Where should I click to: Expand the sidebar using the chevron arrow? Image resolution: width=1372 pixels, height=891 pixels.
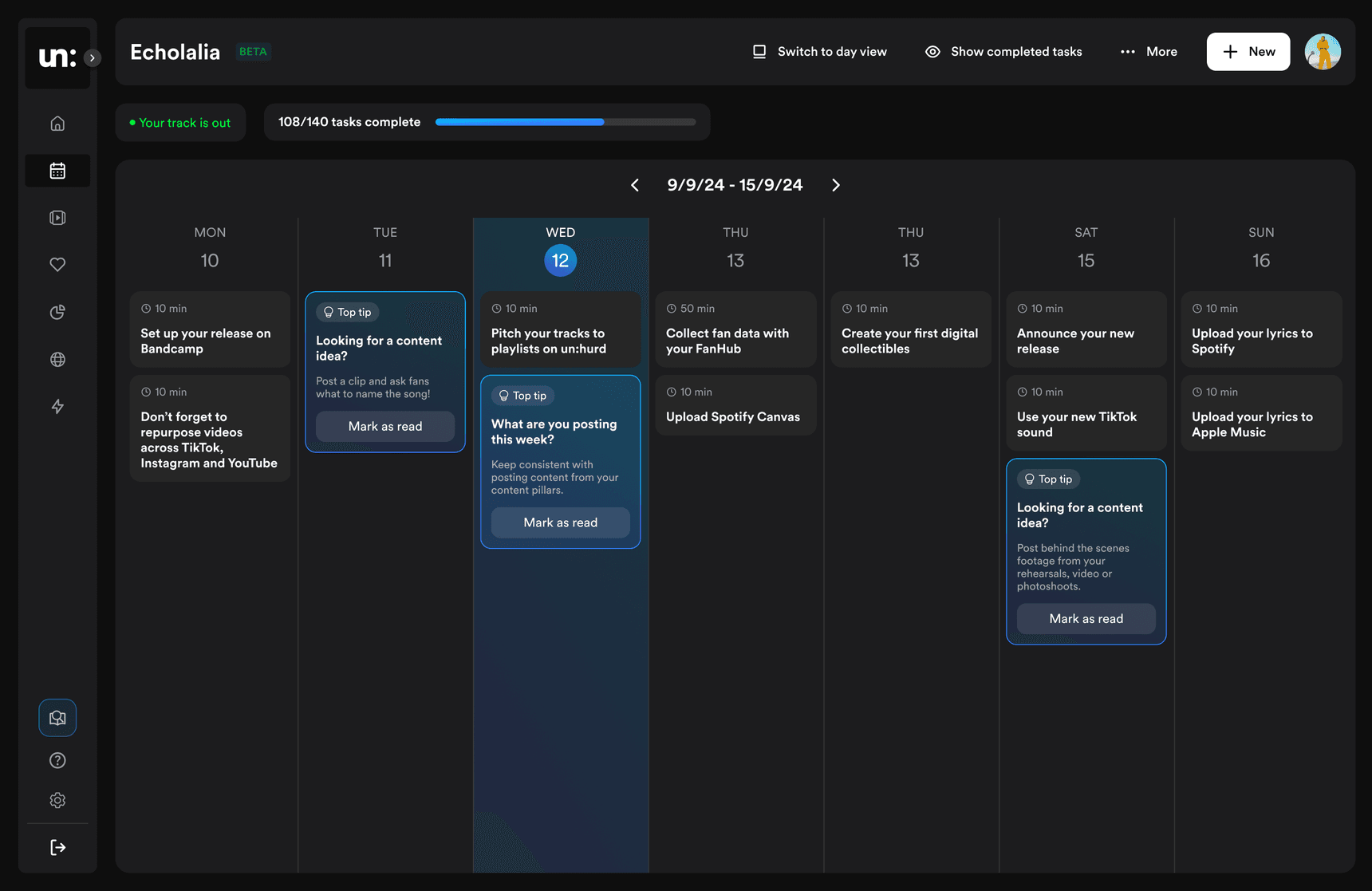pos(93,57)
